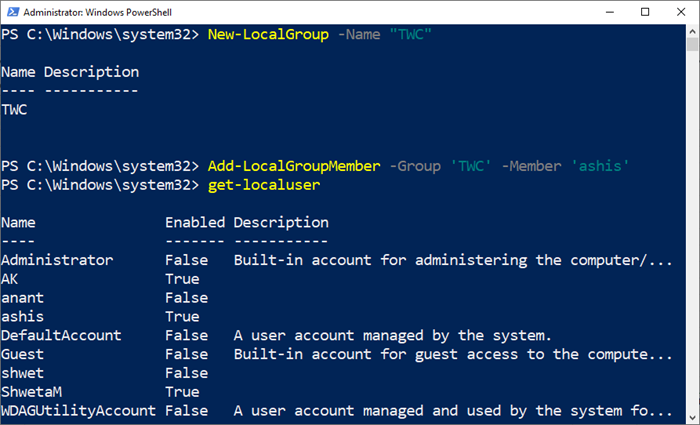Click the vertical scrollbar thumb

point(692,45)
